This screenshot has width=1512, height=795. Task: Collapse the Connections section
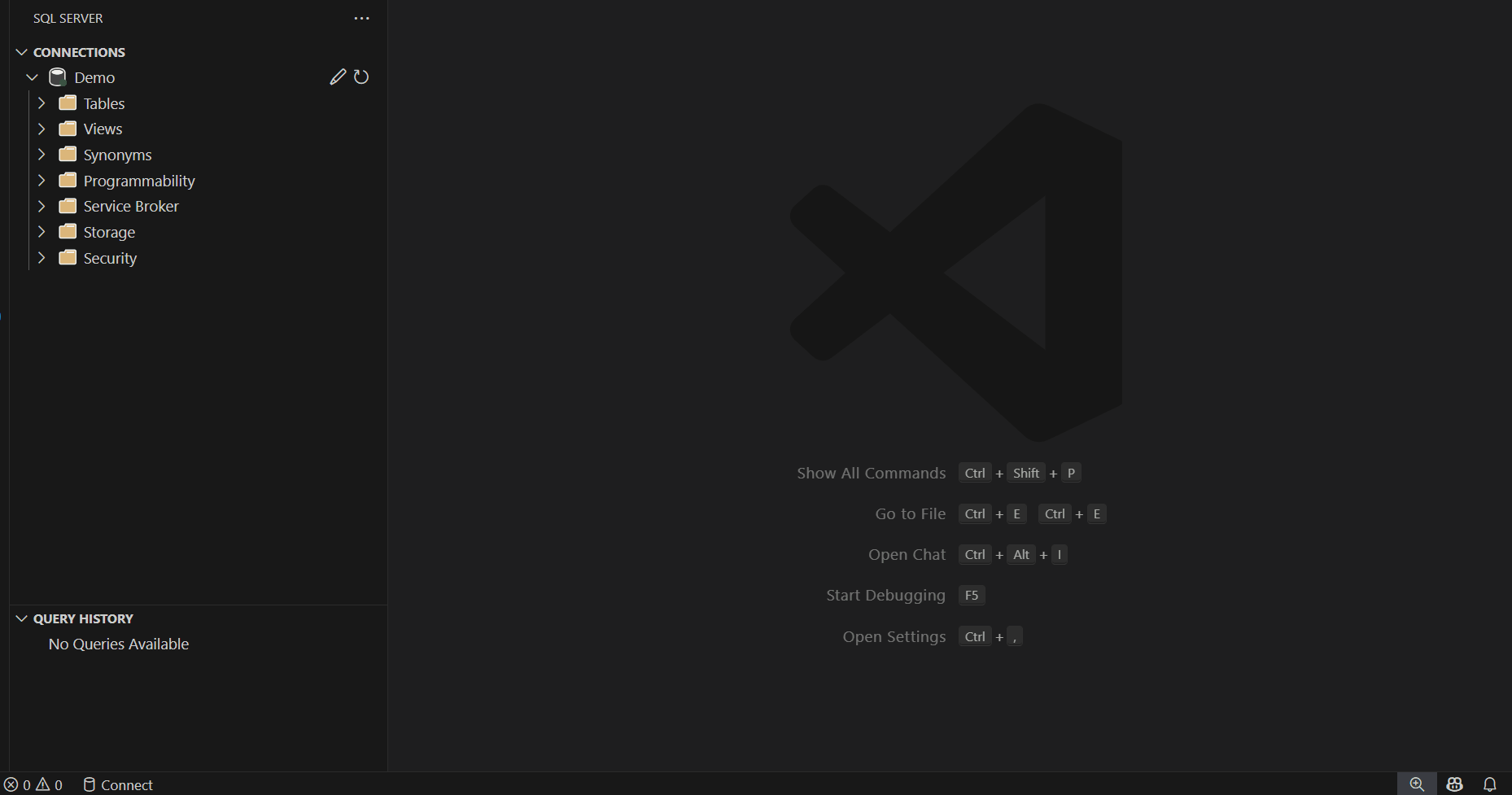click(x=22, y=52)
